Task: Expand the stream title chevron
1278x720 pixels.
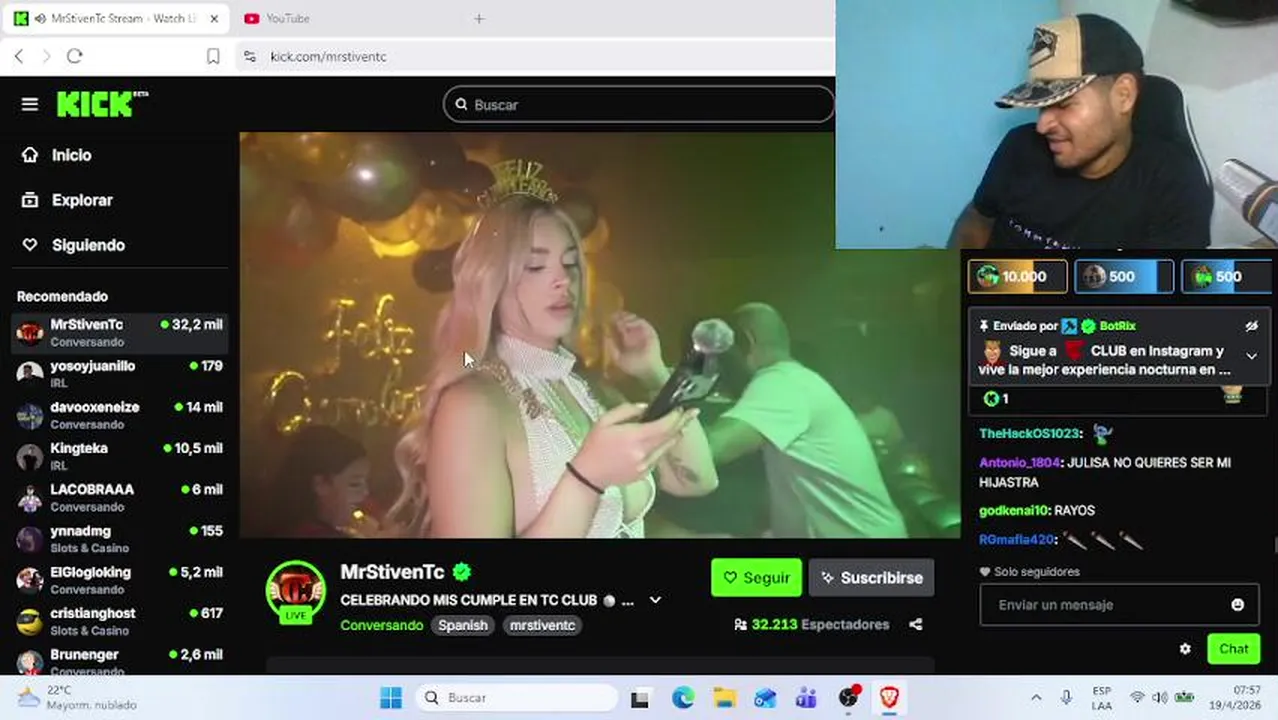Action: pyautogui.click(x=655, y=600)
